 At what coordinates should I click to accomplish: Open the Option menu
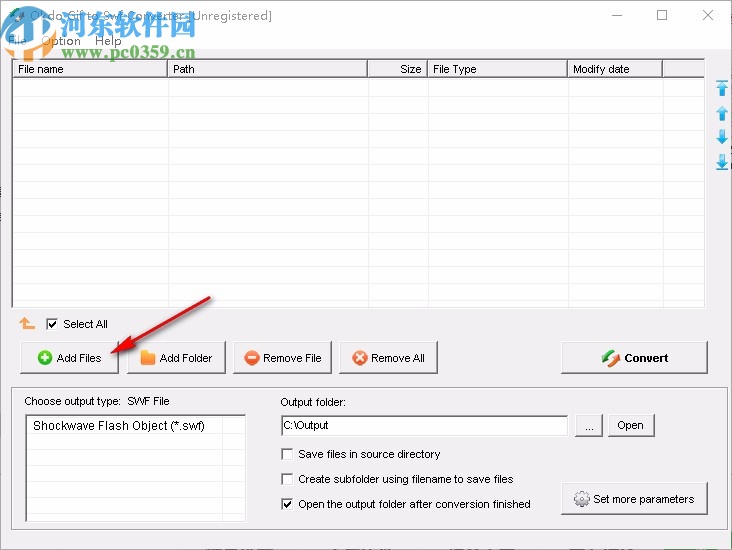(61, 41)
